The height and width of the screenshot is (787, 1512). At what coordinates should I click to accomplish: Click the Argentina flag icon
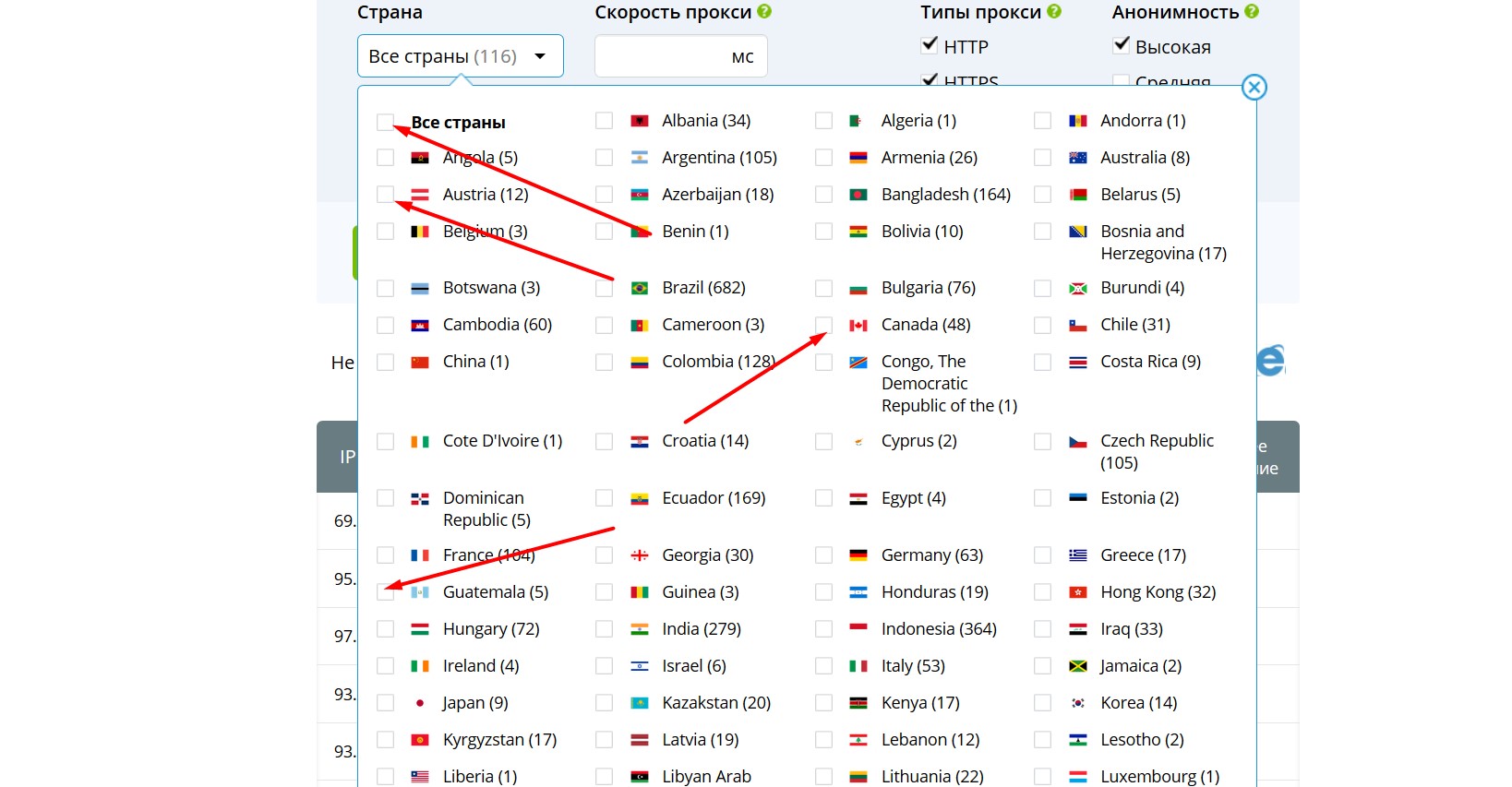click(x=640, y=158)
